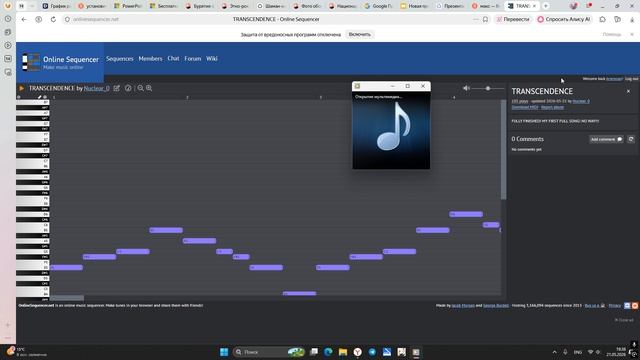Click the Online Sequencer logo
The image size is (640, 360).
tap(60, 62)
